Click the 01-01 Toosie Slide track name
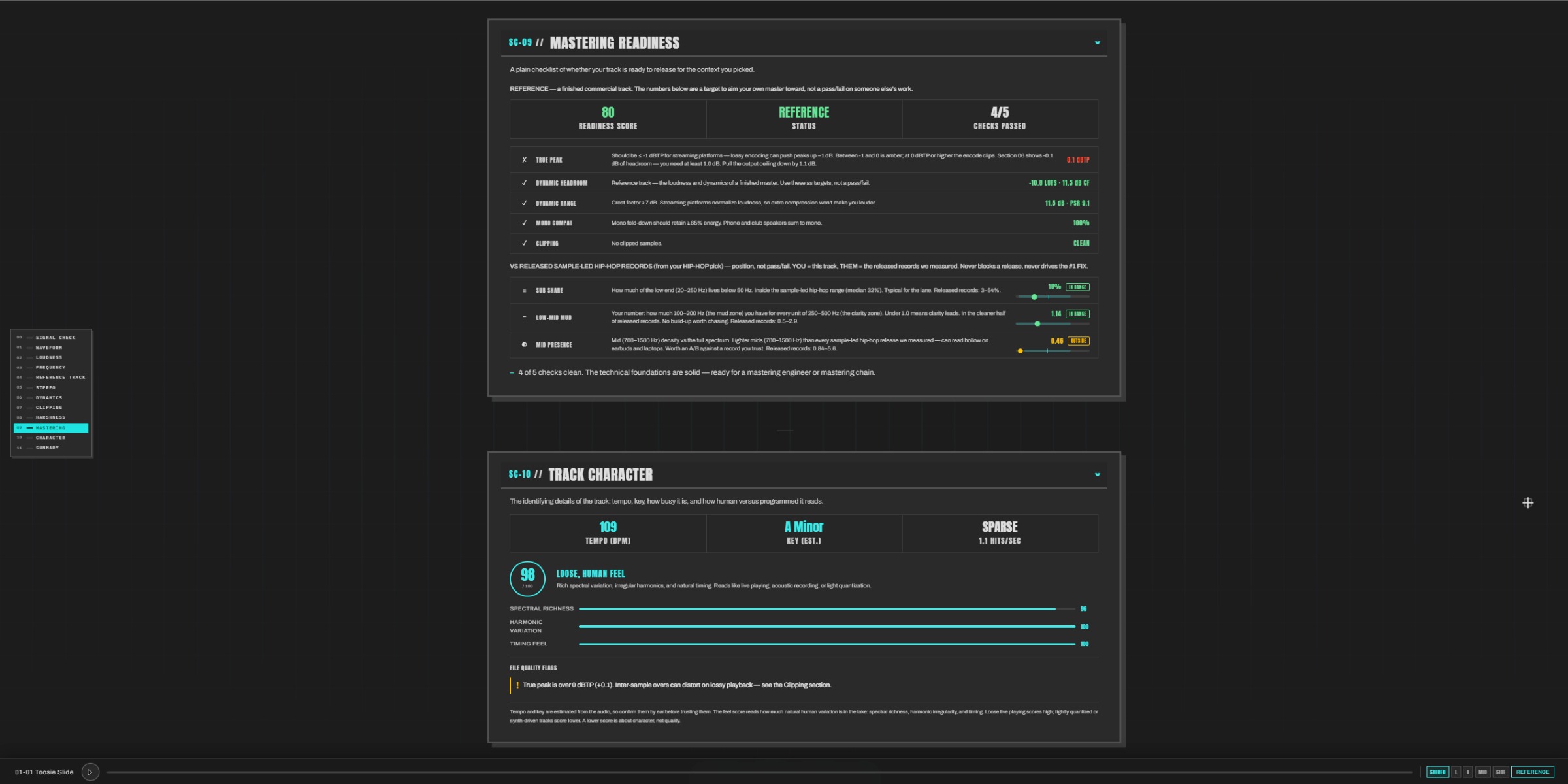1568x784 pixels. [x=44, y=772]
